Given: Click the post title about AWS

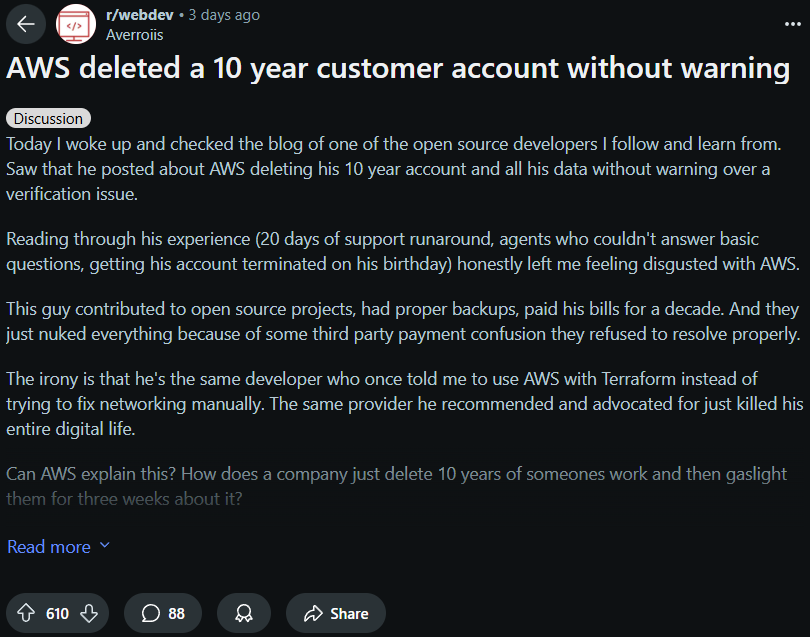Looking at the screenshot, I should [398, 68].
